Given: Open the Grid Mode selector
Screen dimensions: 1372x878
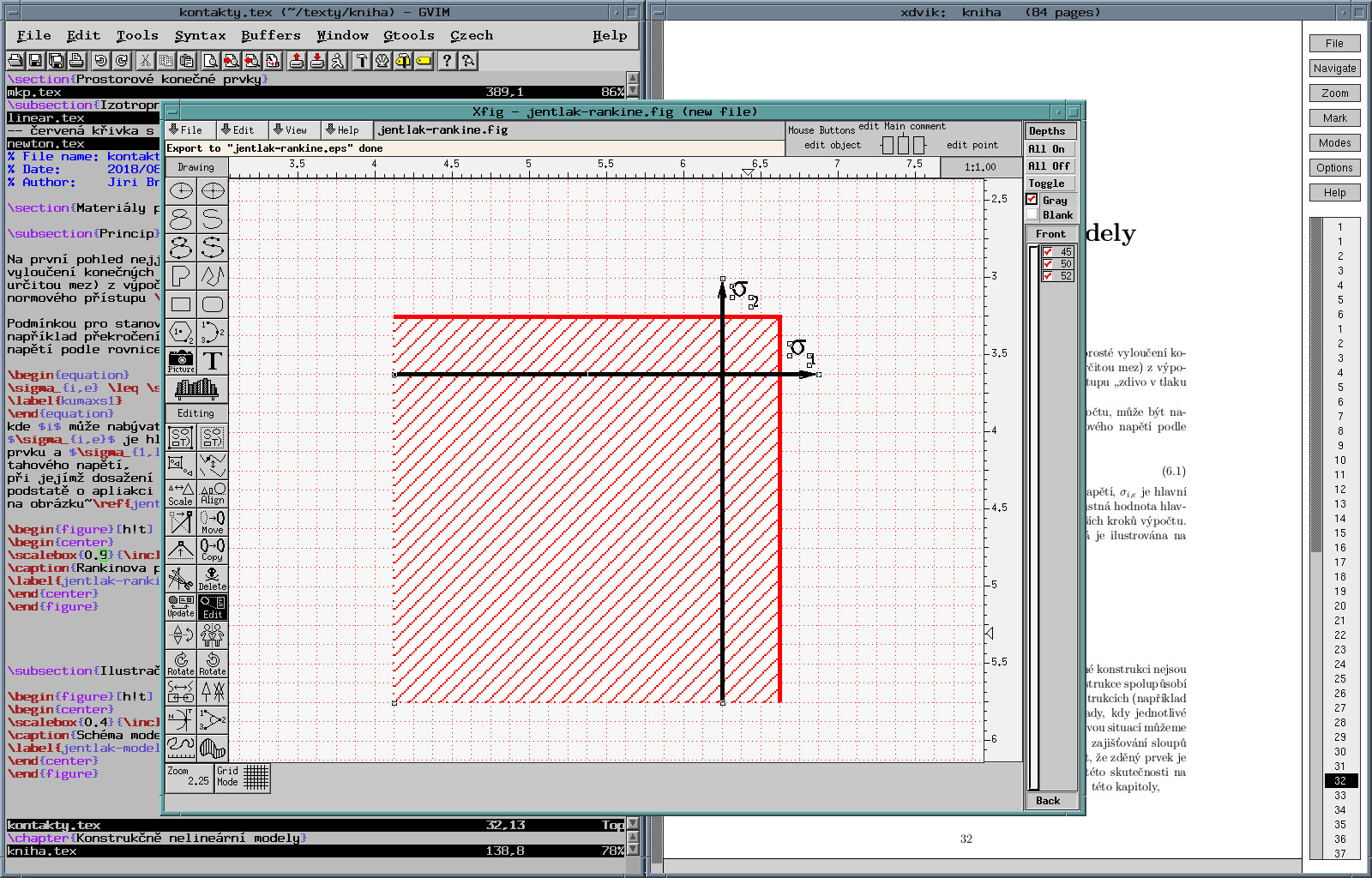Looking at the screenshot, I should 243,777.
